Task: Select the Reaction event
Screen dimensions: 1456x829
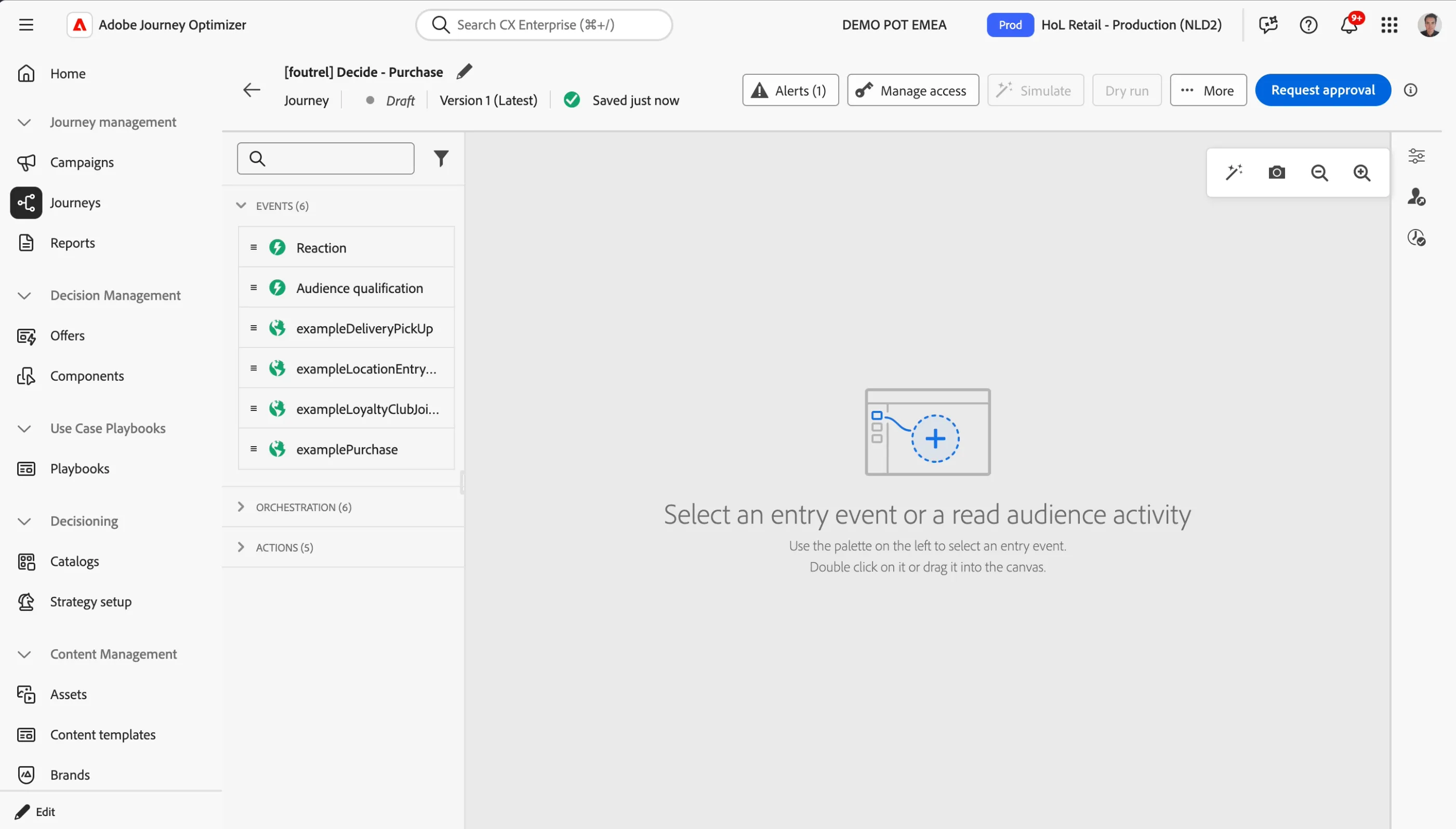Action: point(346,247)
